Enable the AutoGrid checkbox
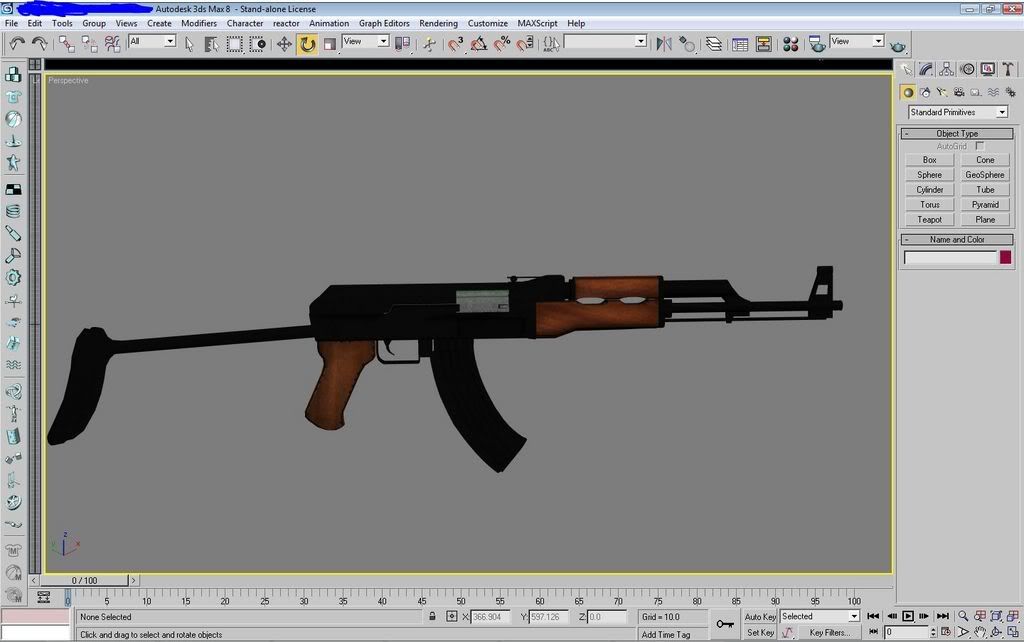Image resolution: width=1024 pixels, height=642 pixels. pos(980,146)
